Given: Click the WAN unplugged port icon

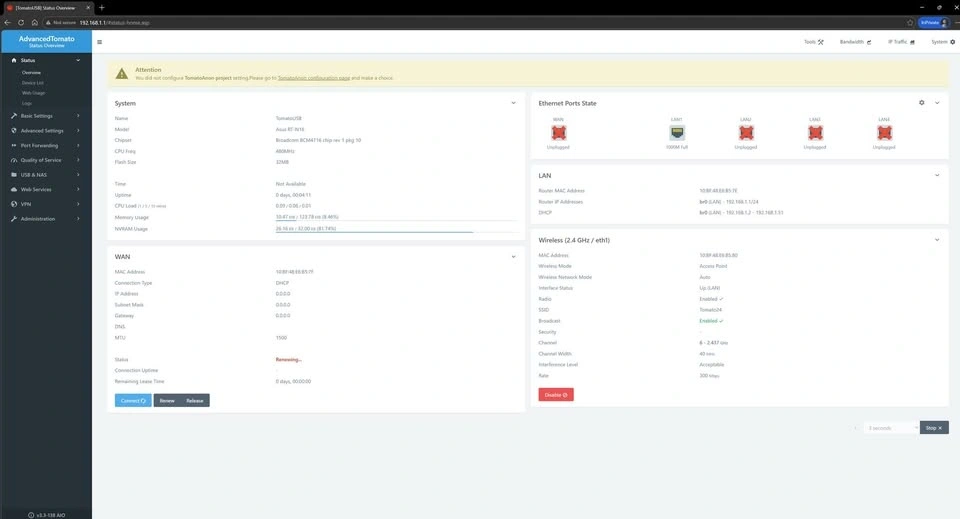Looking at the screenshot, I should tap(558, 133).
